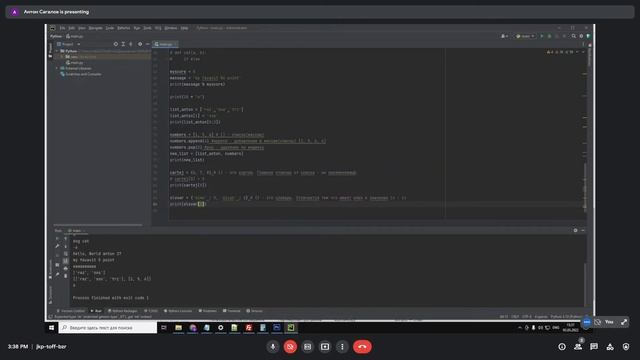The width and height of the screenshot is (640, 360).
Task: Click the Debug bug icon in toolbar
Action: click(x=549, y=36)
